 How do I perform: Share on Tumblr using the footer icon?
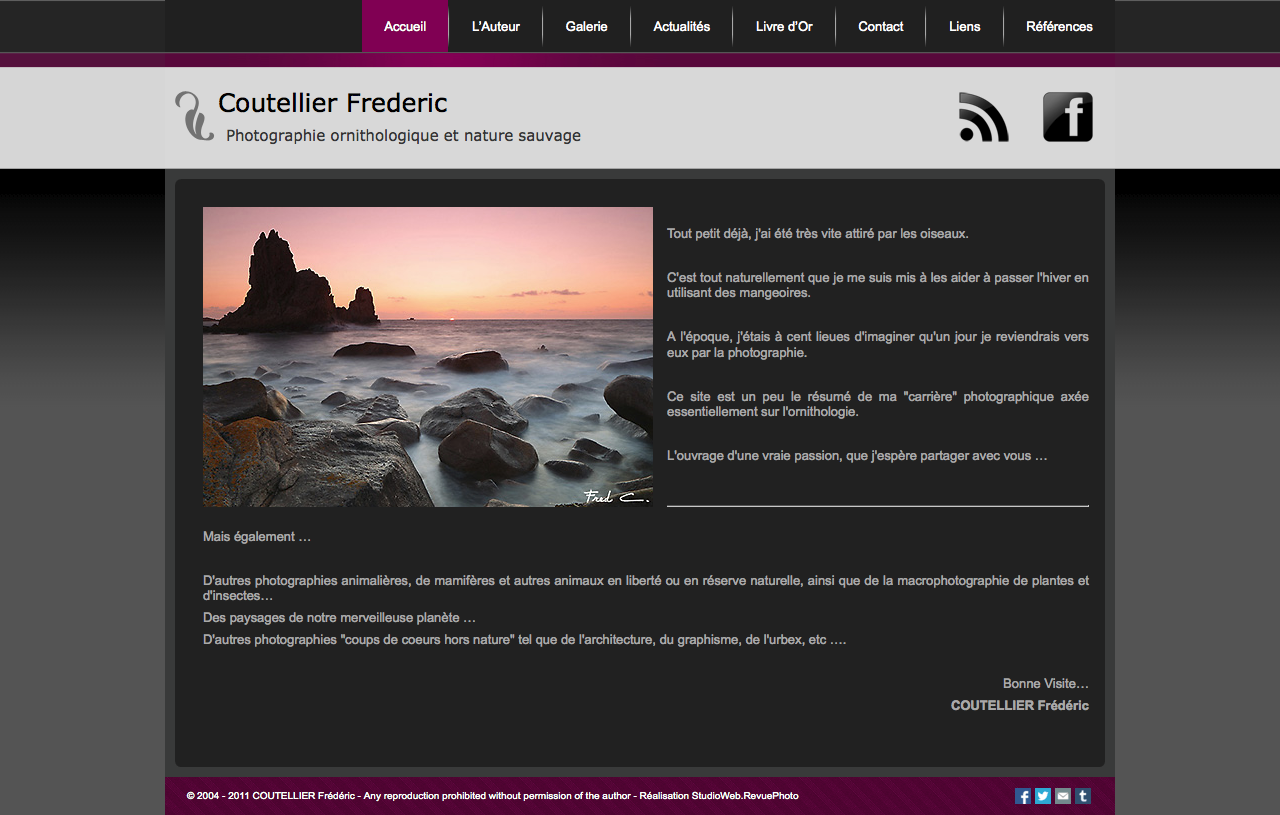pos(1083,796)
